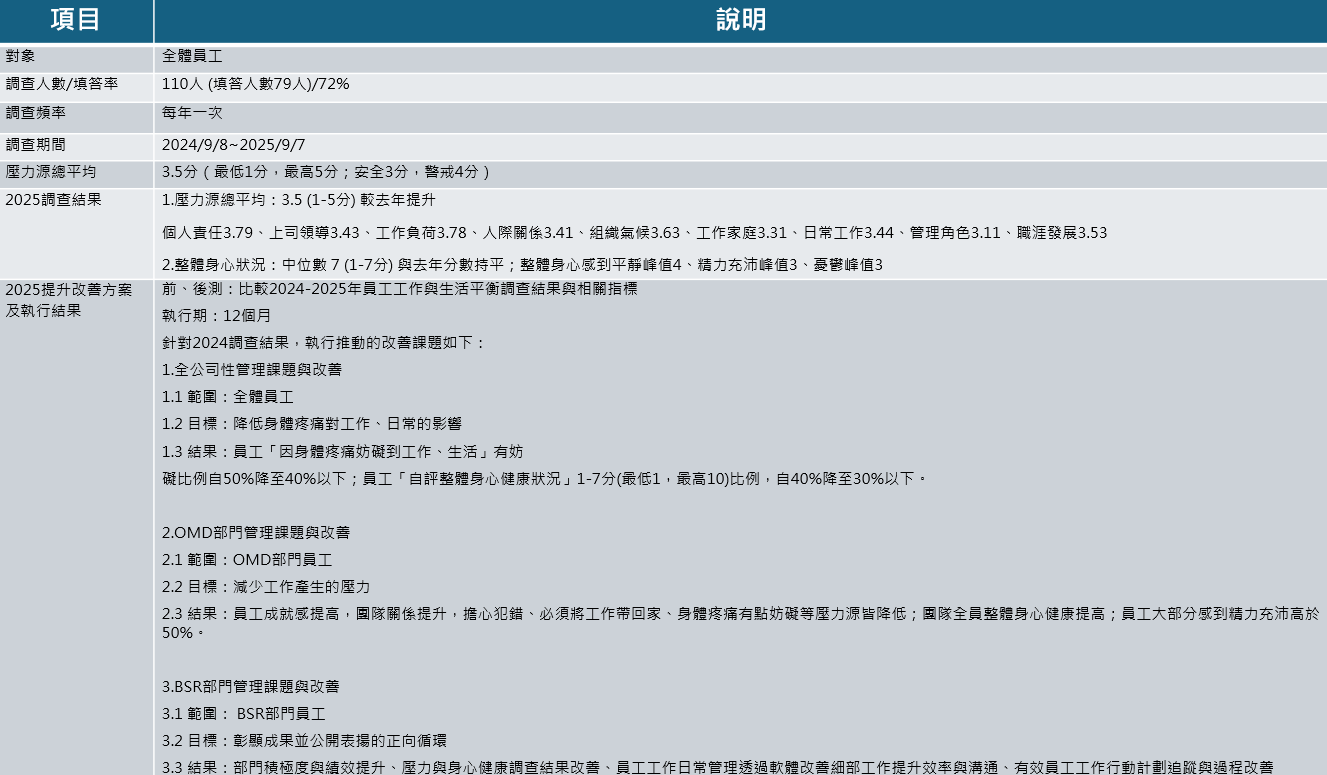Select the 2025提升改善方案 及執行結果 label
This screenshot has width=1327, height=775.
click(68, 300)
